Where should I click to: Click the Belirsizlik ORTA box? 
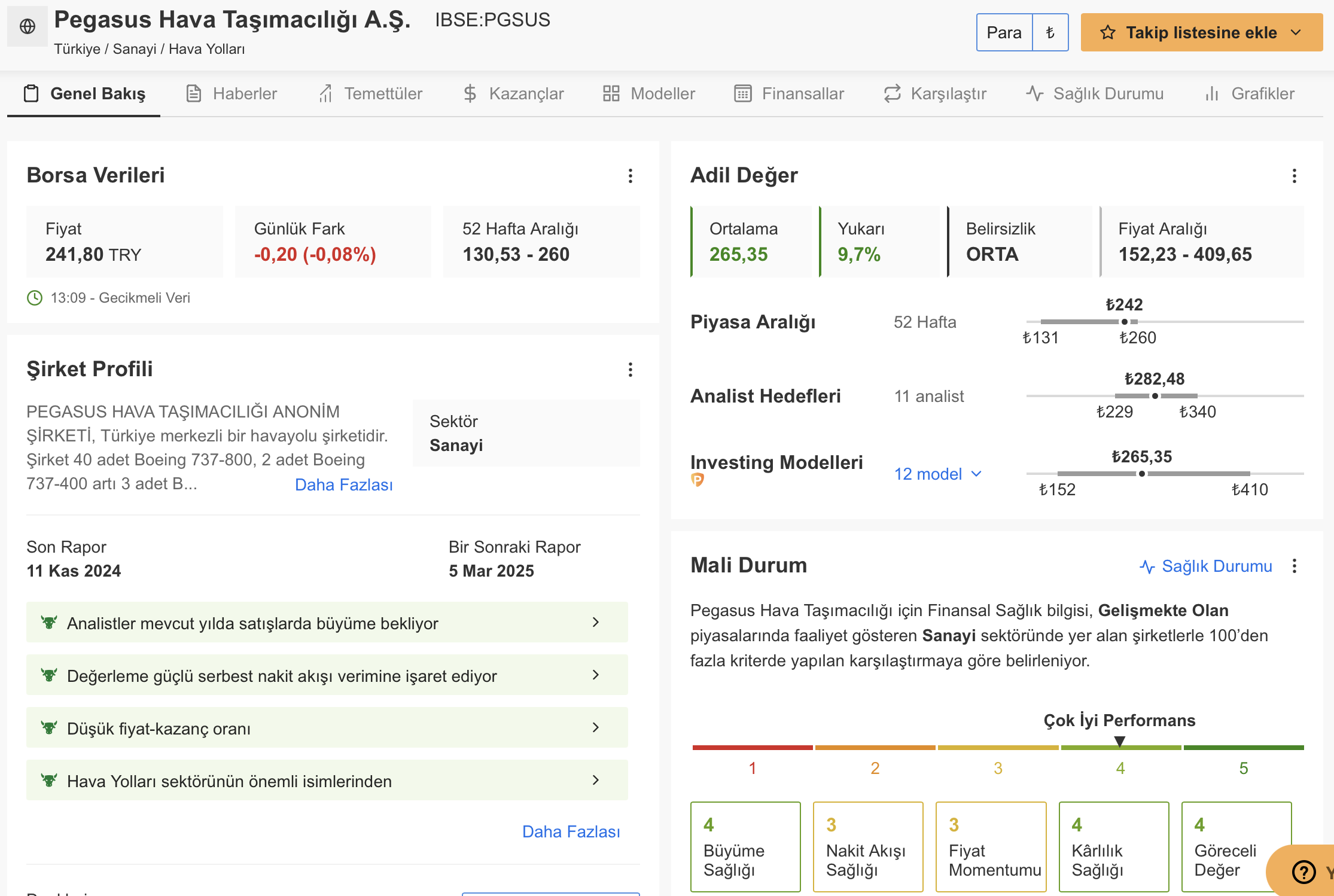[x=1019, y=242]
